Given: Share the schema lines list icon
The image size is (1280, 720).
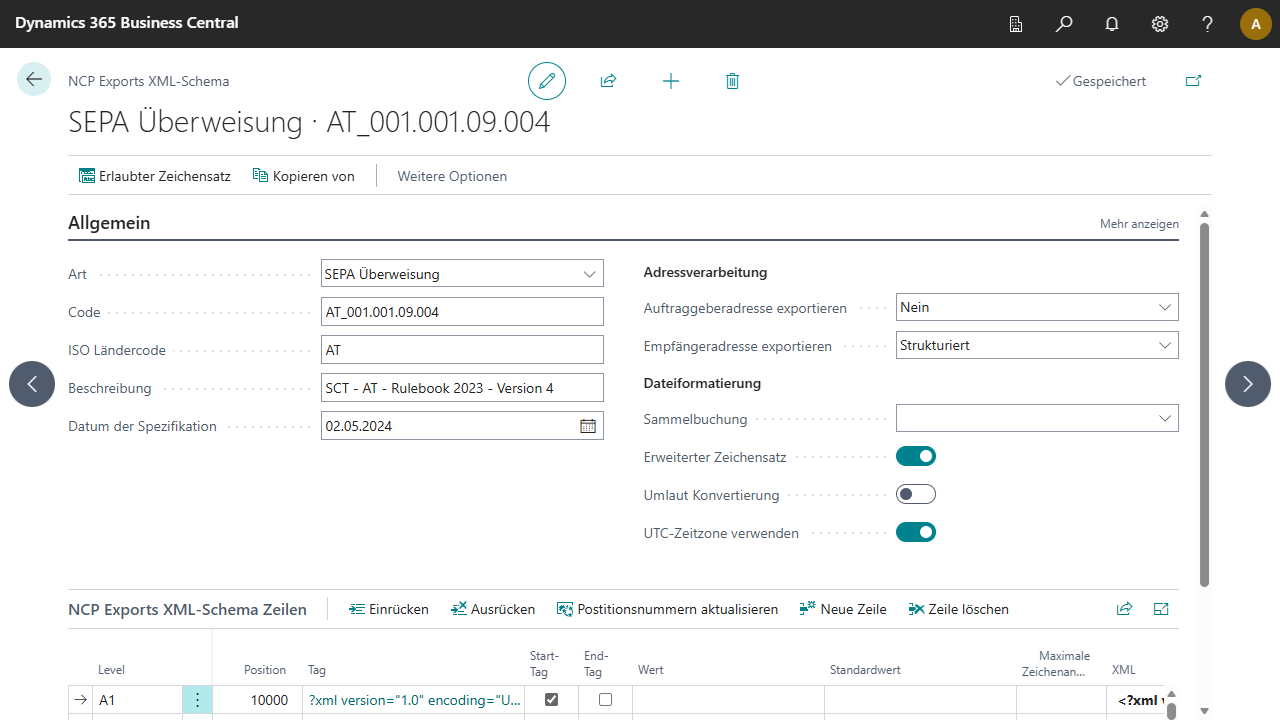Looking at the screenshot, I should 1124,609.
